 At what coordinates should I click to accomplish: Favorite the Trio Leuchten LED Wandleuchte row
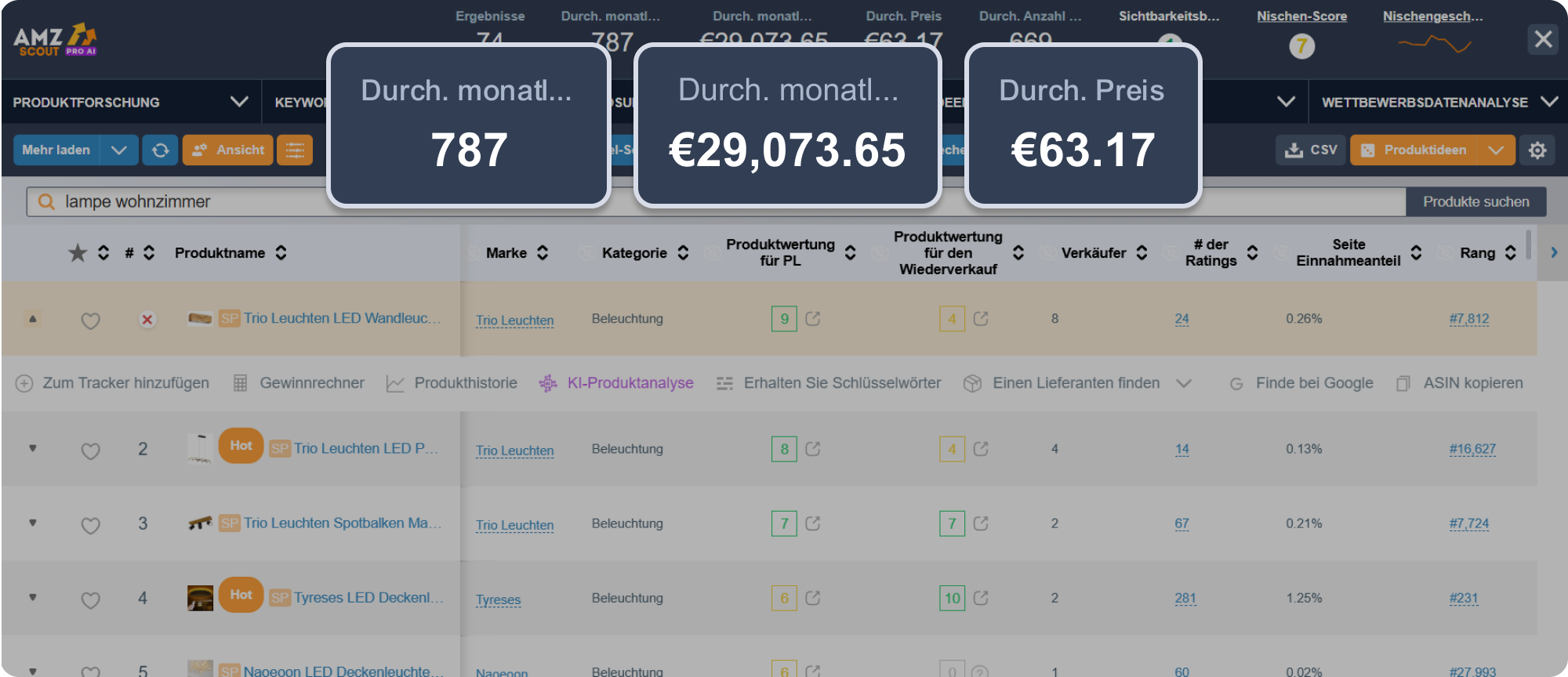point(91,320)
